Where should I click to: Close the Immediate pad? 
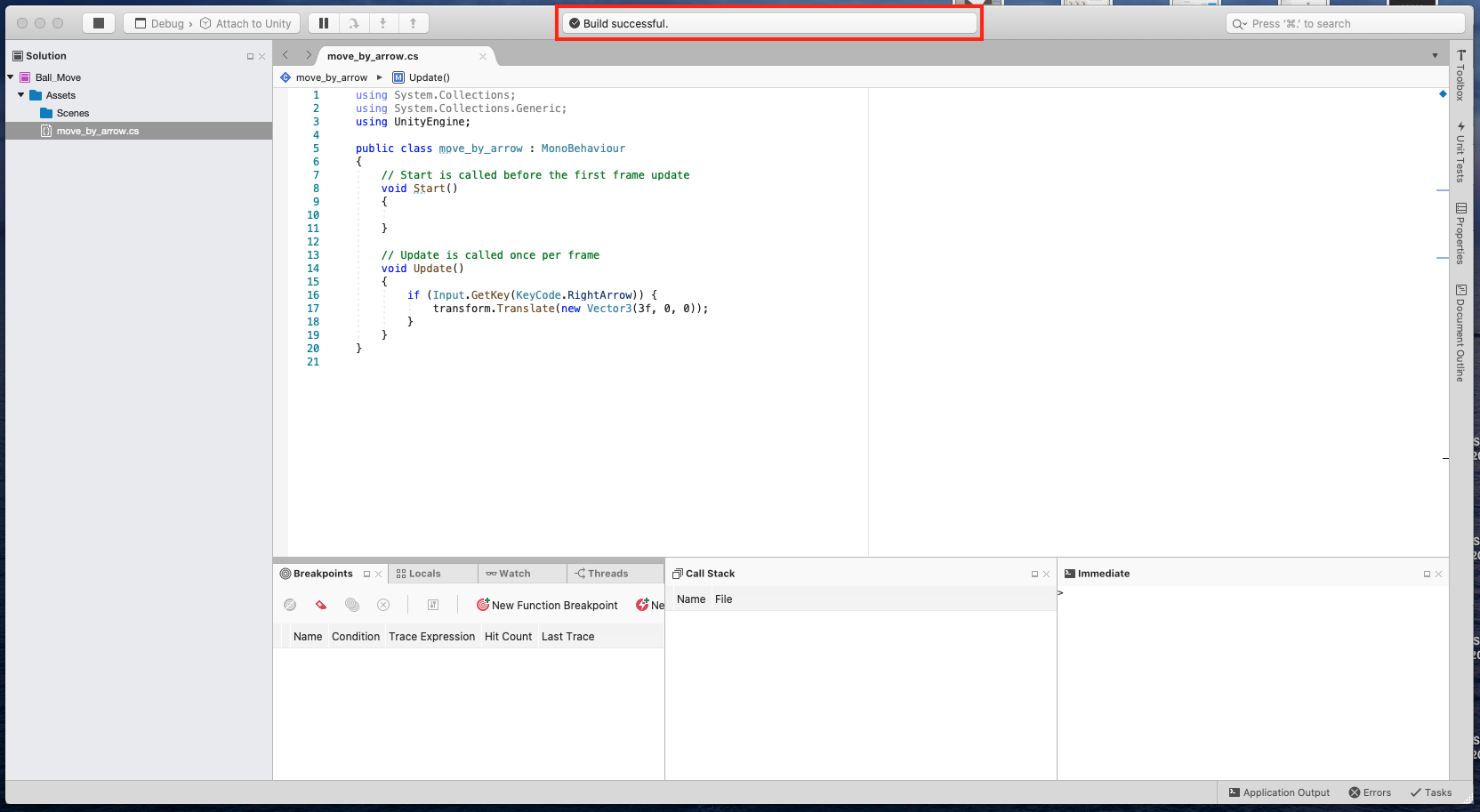tap(1438, 575)
